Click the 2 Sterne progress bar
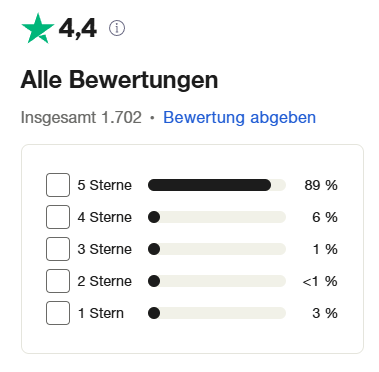379x372 pixels. coord(217,281)
